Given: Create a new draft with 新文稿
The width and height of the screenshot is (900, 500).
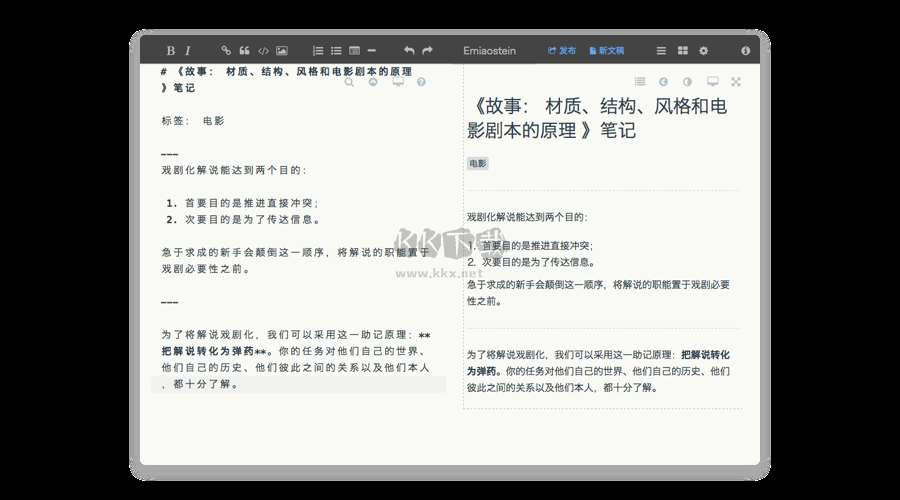Looking at the screenshot, I should pos(606,50).
